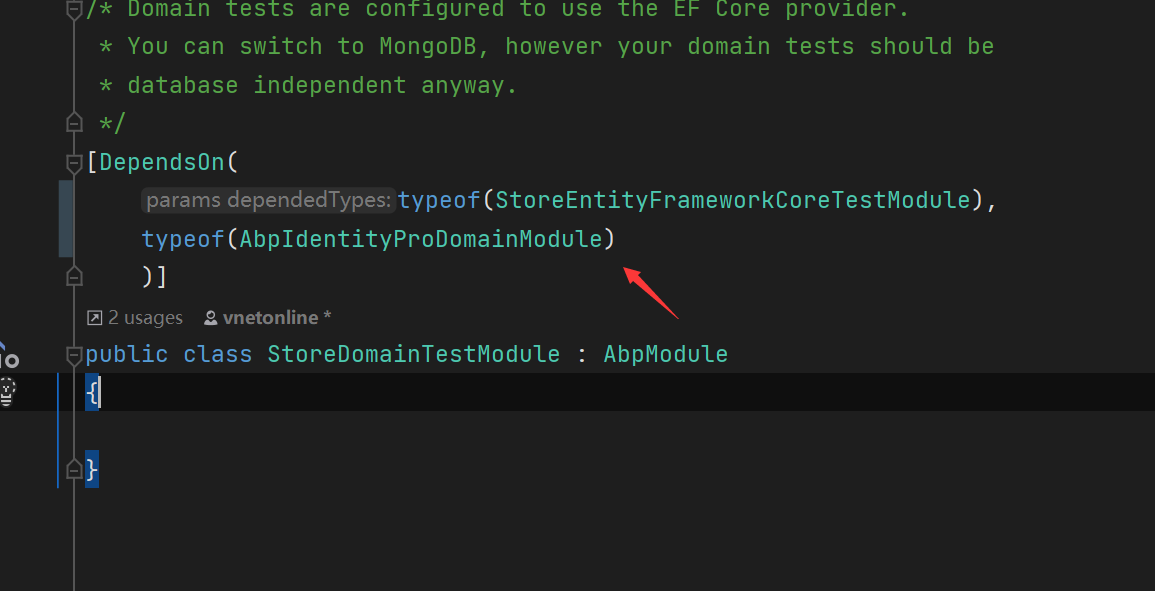Click the usages icon beside "2 usages"

(94, 318)
